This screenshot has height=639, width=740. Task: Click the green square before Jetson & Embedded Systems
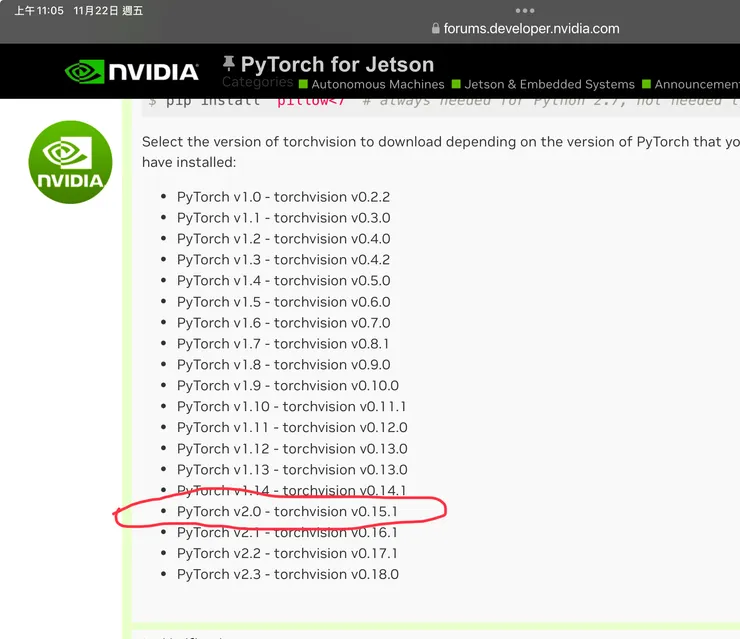point(456,84)
